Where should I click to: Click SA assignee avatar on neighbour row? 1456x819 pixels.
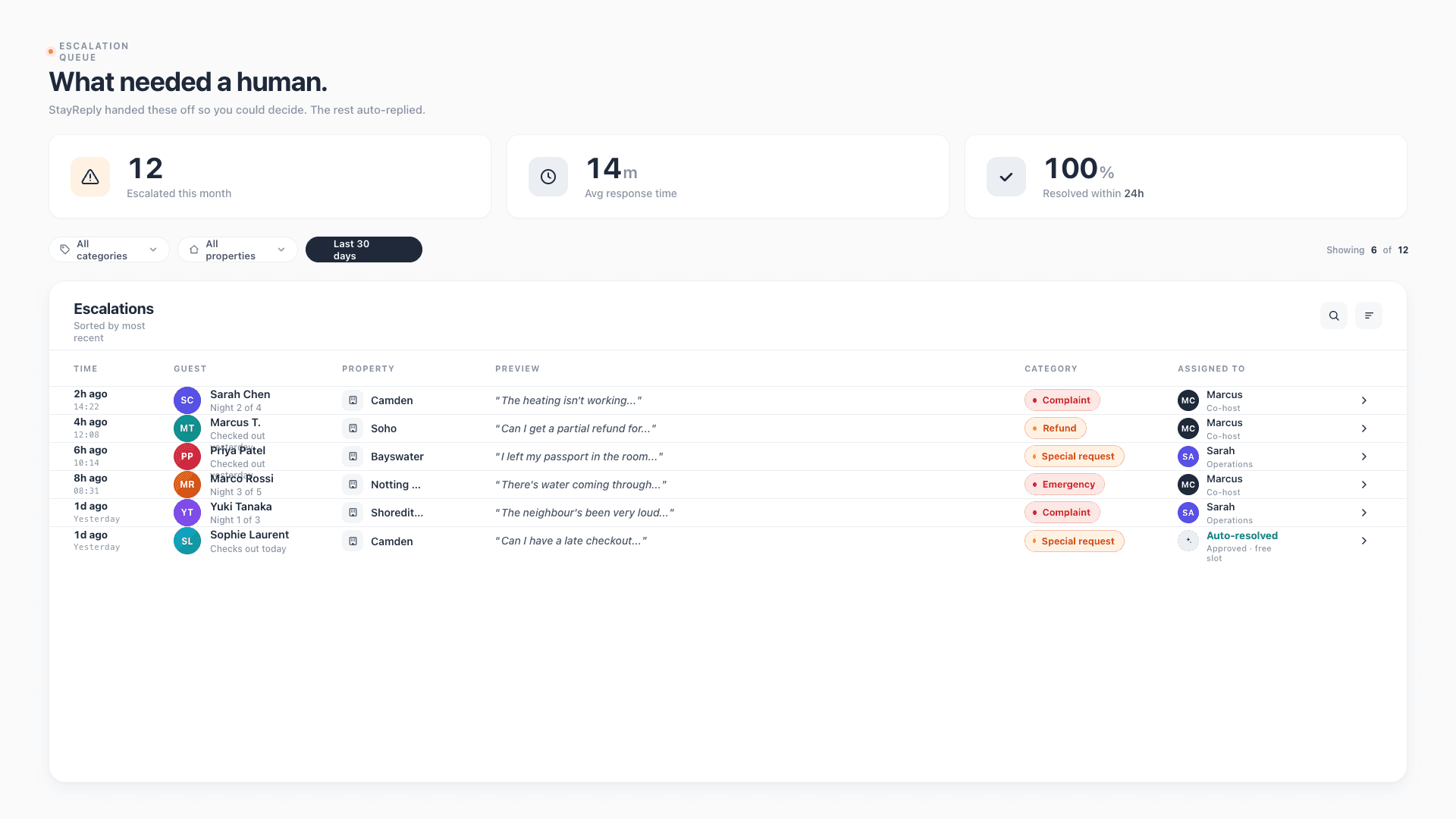pyautogui.click(x=1188, y=513)
